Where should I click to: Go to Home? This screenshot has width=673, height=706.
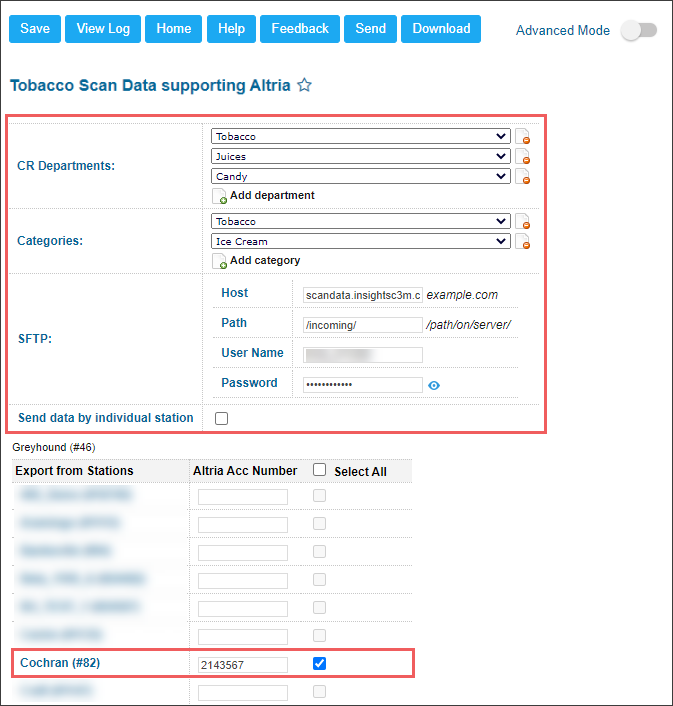(174, 29)
